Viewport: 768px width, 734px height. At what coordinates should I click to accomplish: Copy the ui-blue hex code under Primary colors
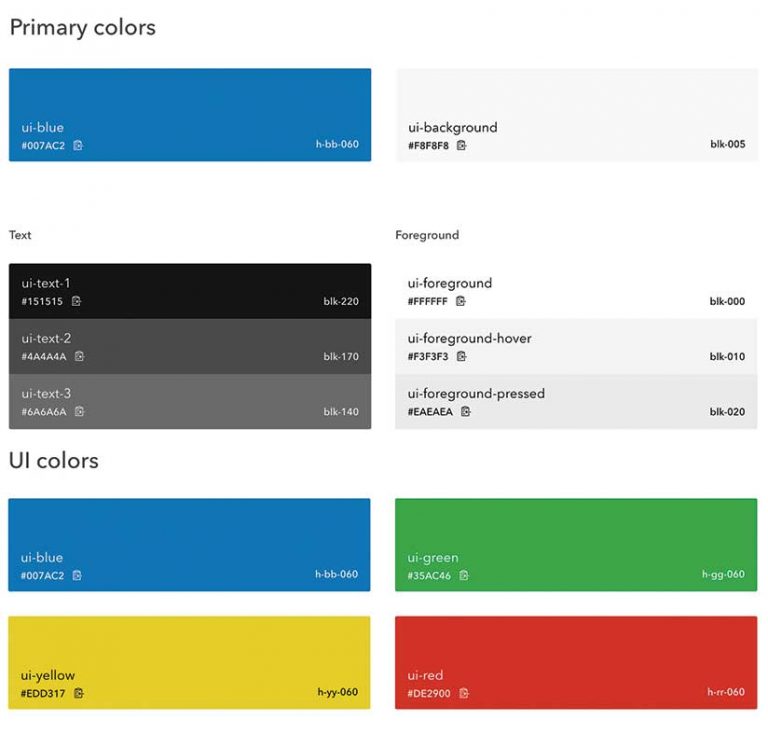click(78, 145)
